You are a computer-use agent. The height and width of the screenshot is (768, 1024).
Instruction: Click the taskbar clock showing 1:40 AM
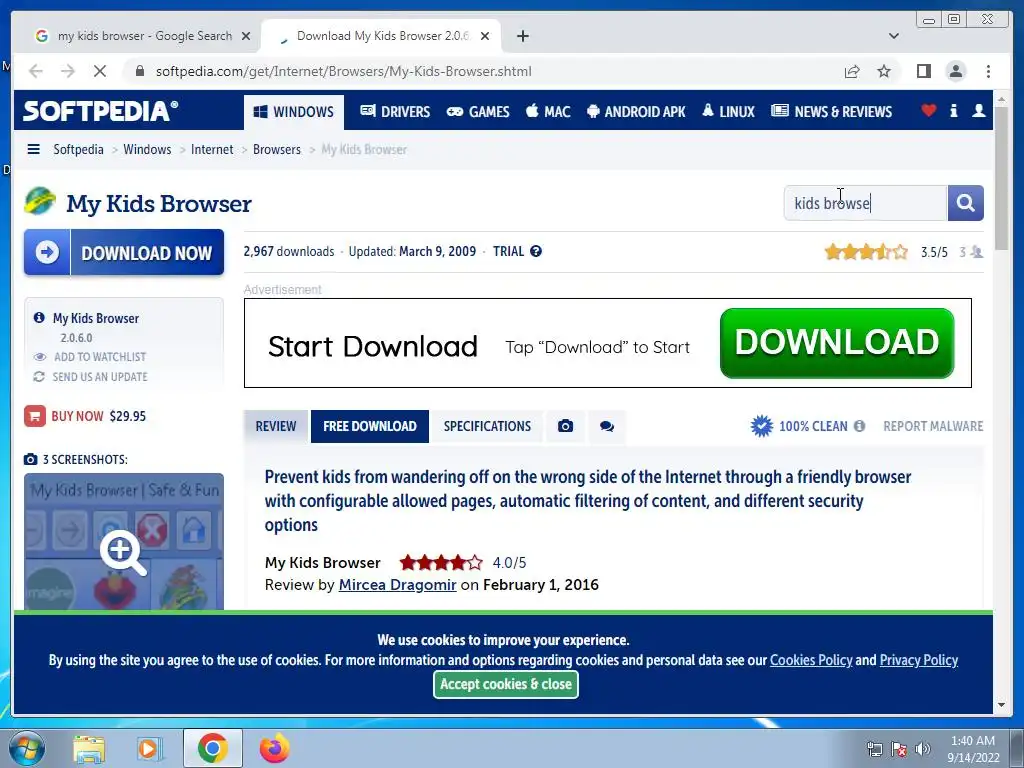click(972, 749)
